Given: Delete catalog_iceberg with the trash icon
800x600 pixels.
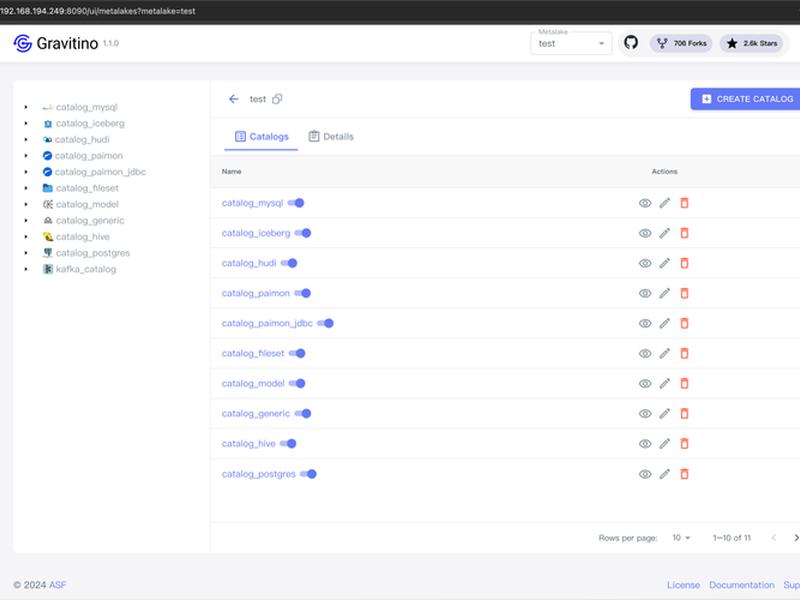Looking at the screenshot, I should pos(684,233).
